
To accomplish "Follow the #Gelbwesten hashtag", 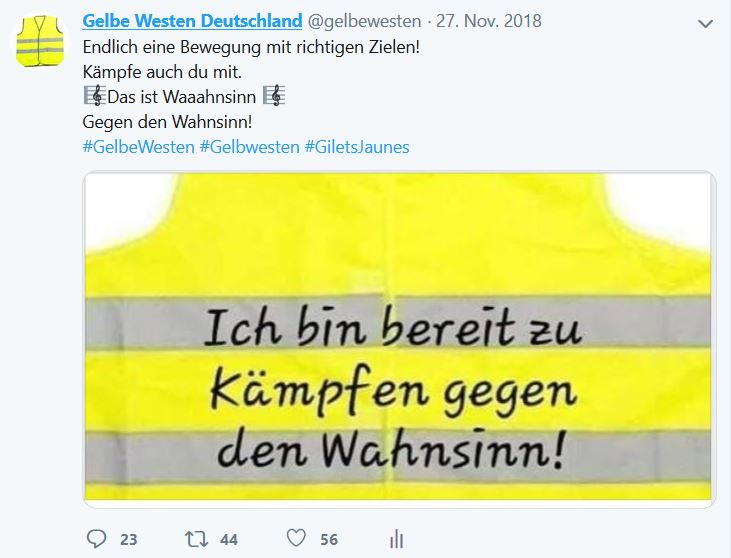I will pyautogui.click(x=249, y=147).
